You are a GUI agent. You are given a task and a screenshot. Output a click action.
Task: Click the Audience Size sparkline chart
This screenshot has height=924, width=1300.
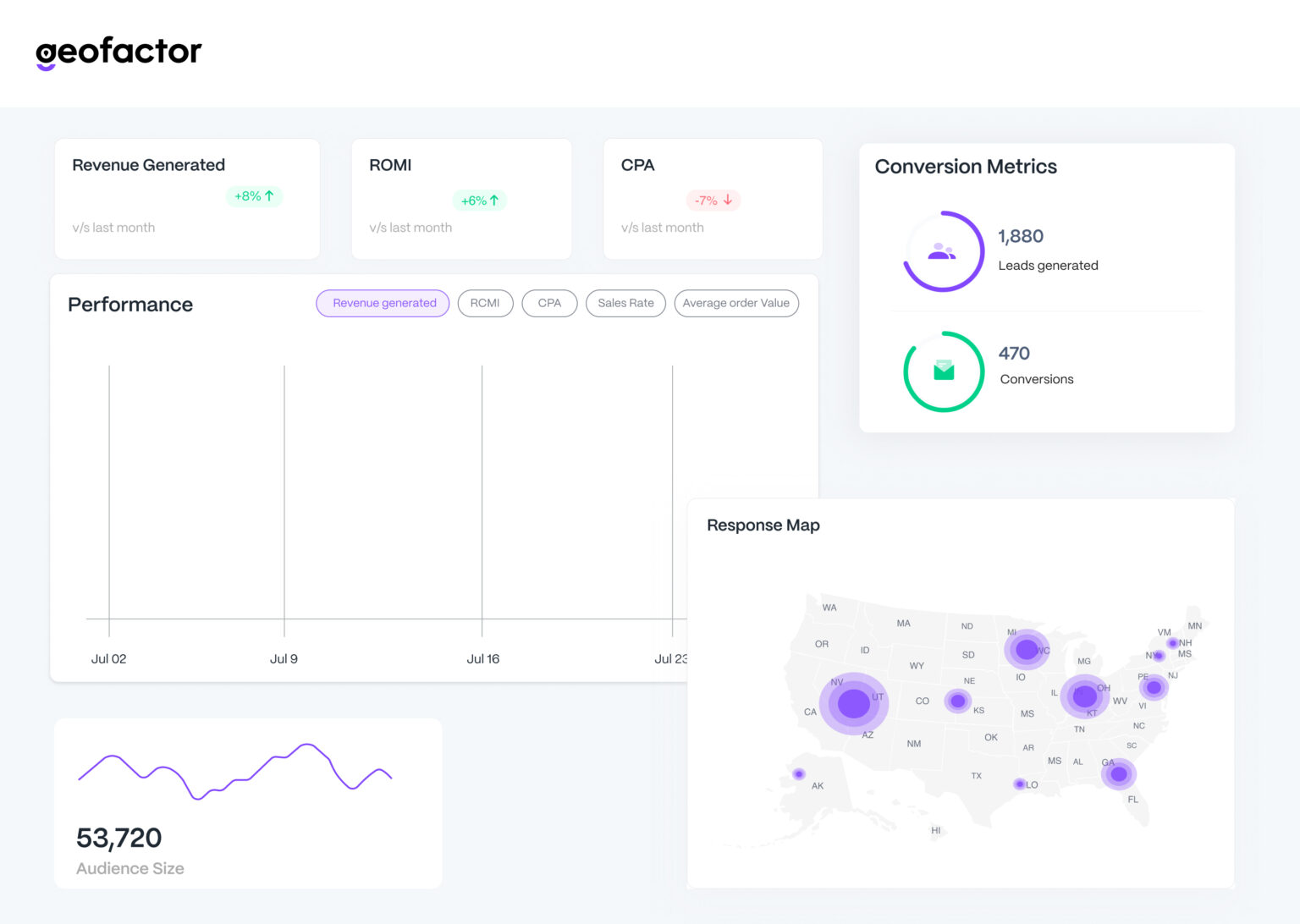click(237, 770)
